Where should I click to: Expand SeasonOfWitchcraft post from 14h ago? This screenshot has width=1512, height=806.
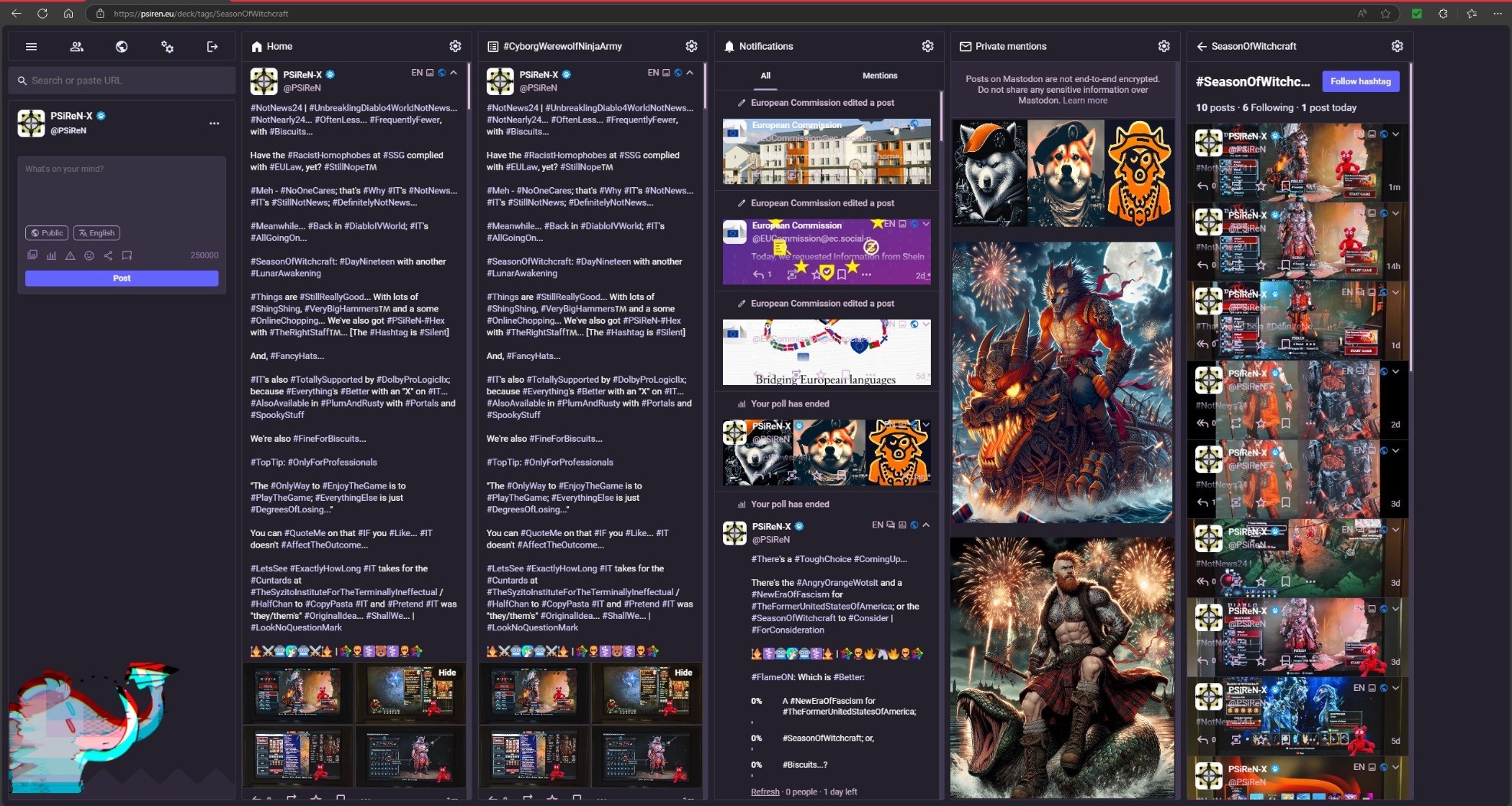pos(1396,213)
